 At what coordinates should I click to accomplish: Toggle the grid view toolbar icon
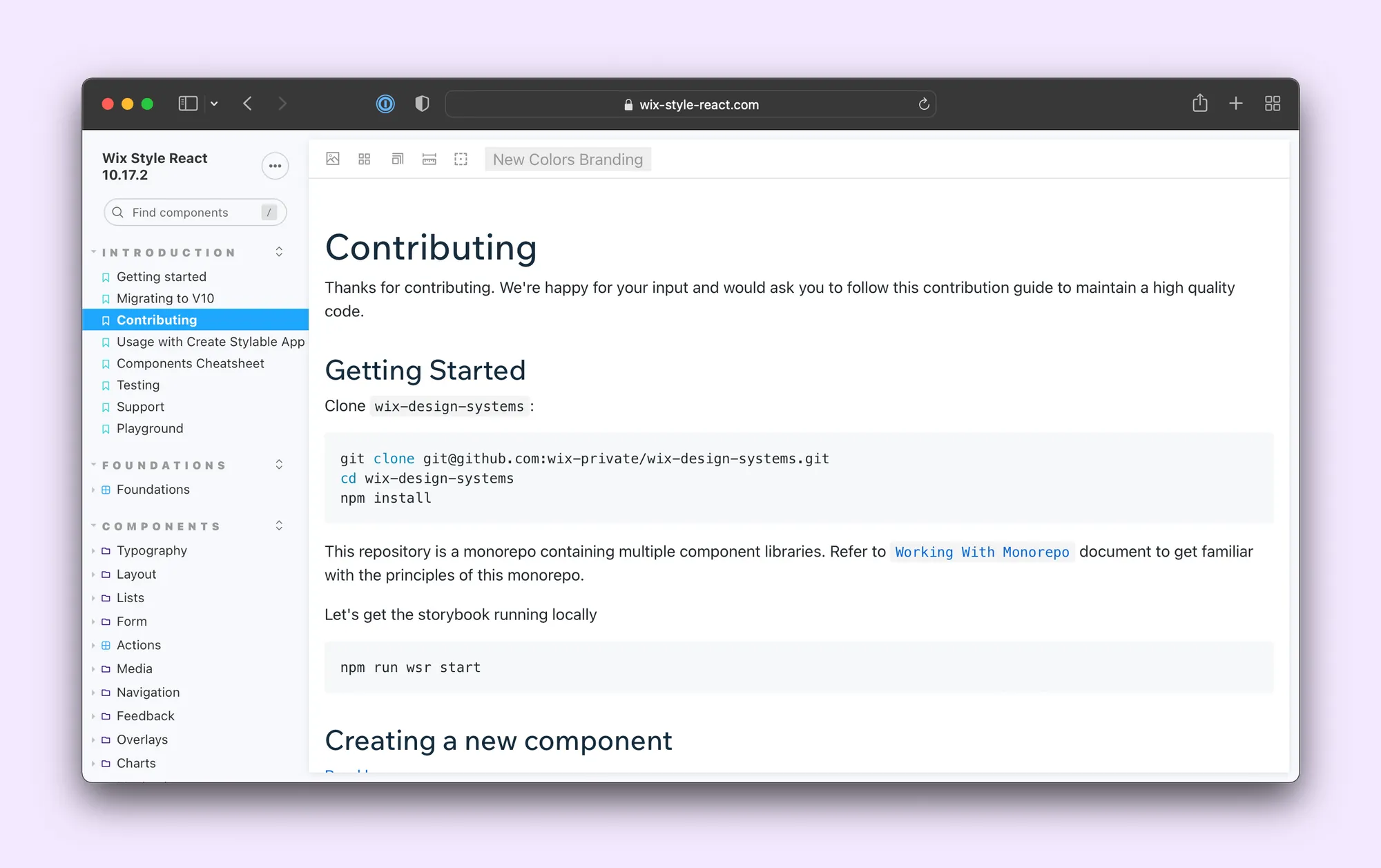click(x=365, y=159)
